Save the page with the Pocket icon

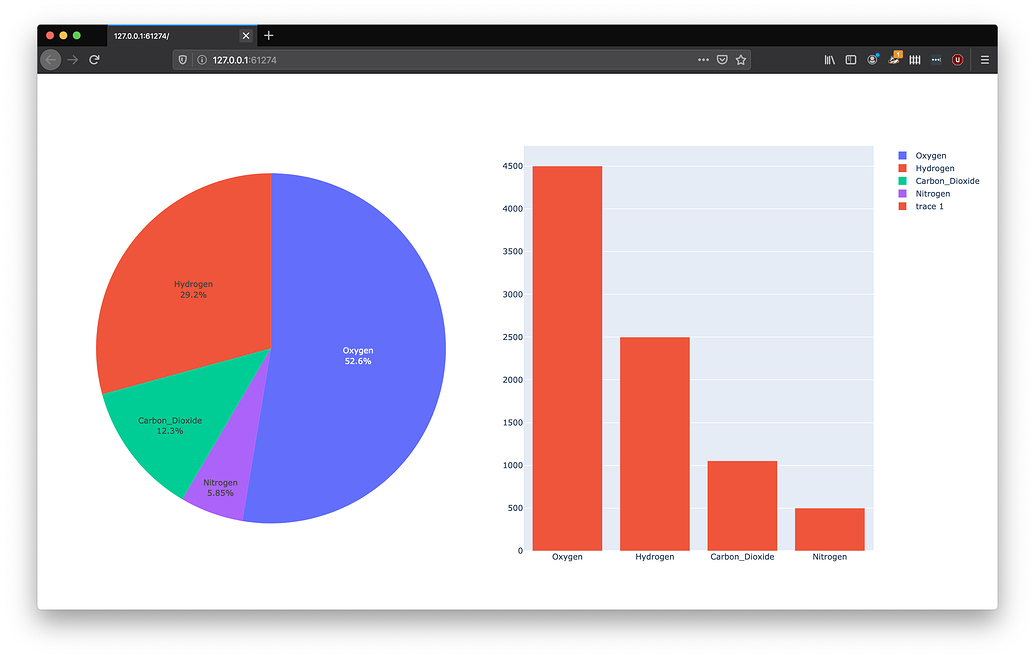coord(722,59)
